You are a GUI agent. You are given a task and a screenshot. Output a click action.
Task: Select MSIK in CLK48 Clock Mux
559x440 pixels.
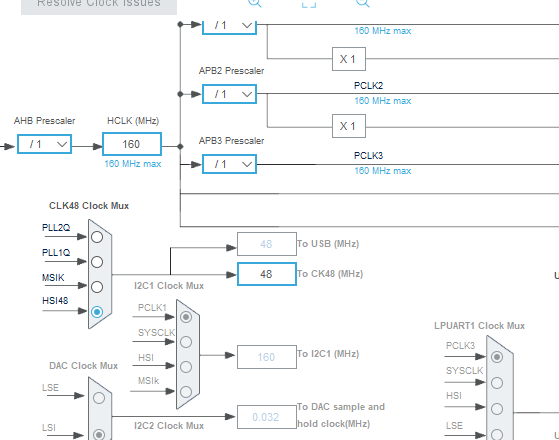[x=97, y=287]
